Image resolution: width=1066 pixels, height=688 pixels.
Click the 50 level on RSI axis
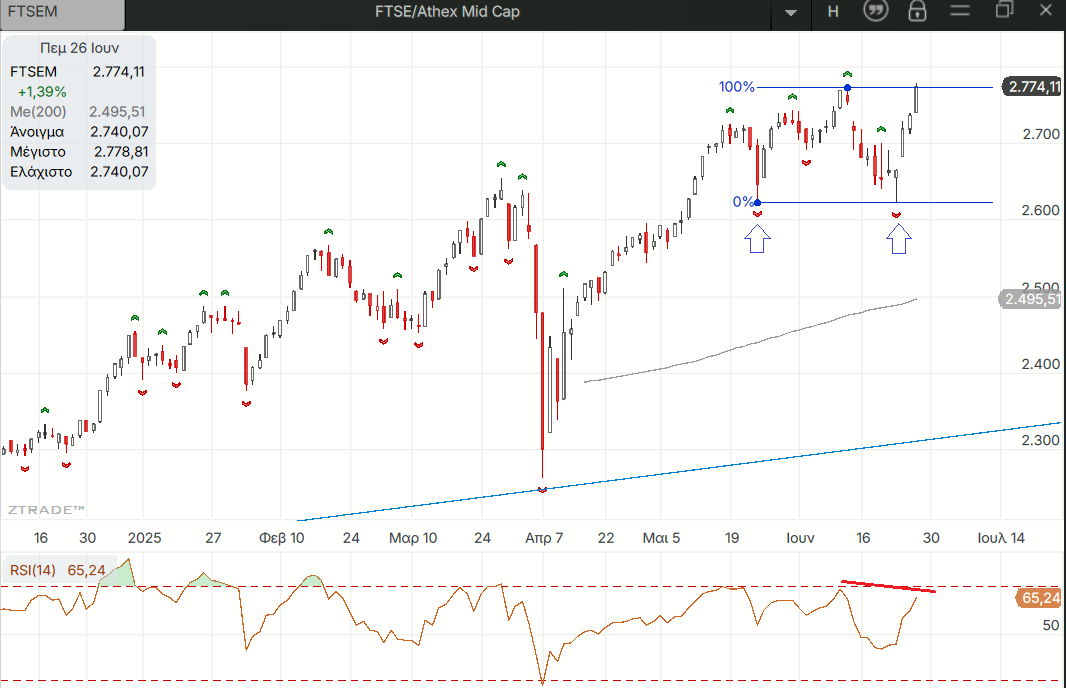click(1050, 625)
